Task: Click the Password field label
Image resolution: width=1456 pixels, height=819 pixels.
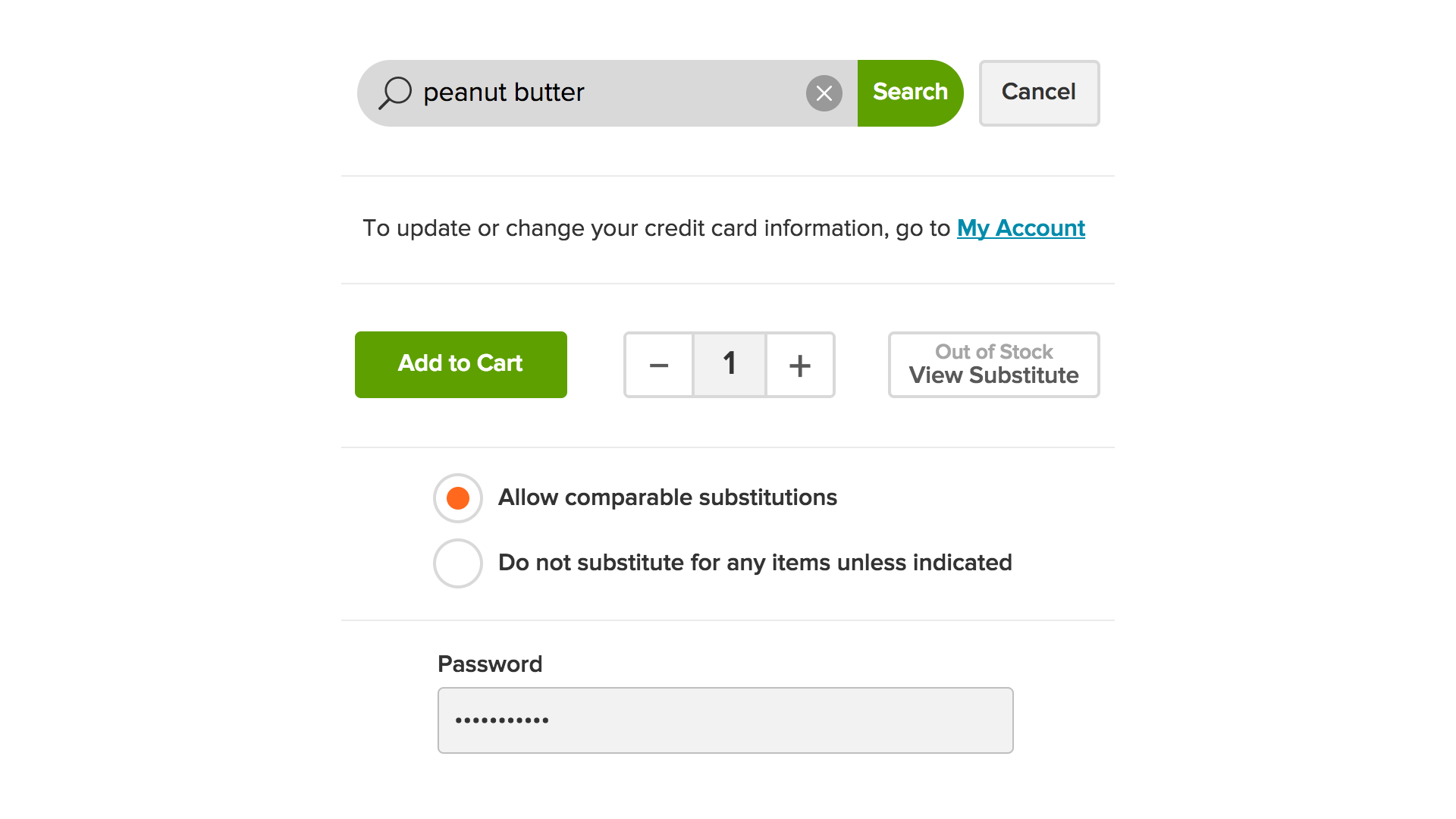Action: pyautogui.click(x=490, y=664)
